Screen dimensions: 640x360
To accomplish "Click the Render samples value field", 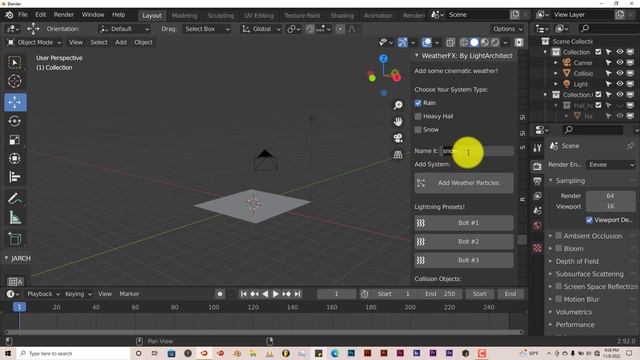I will click(610, 196).
